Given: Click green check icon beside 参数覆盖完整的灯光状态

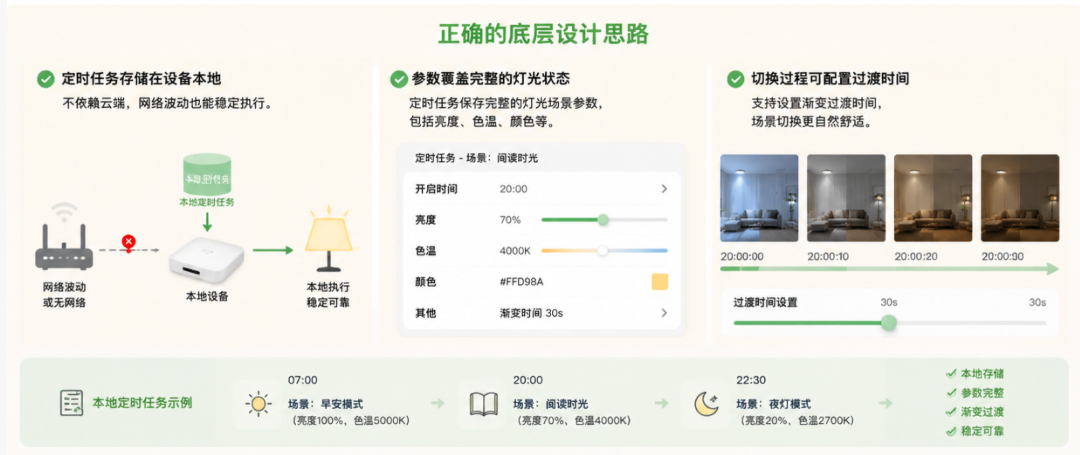Looking at the screenshot, I should [x=399, y=79].
